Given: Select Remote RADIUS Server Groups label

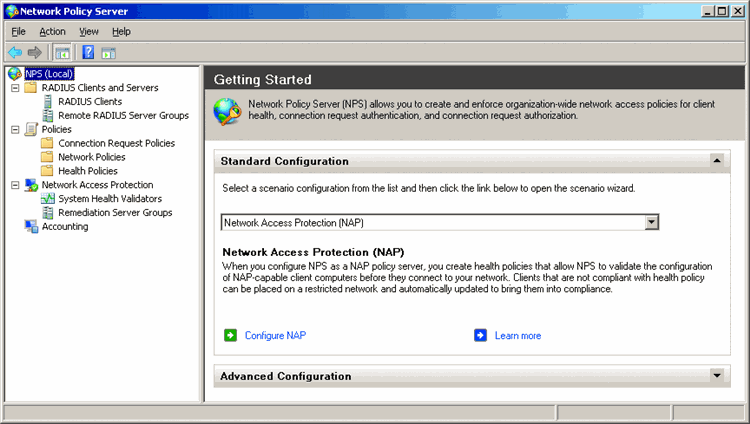Looking at the screenshot, I should click(x=123, y=115).
